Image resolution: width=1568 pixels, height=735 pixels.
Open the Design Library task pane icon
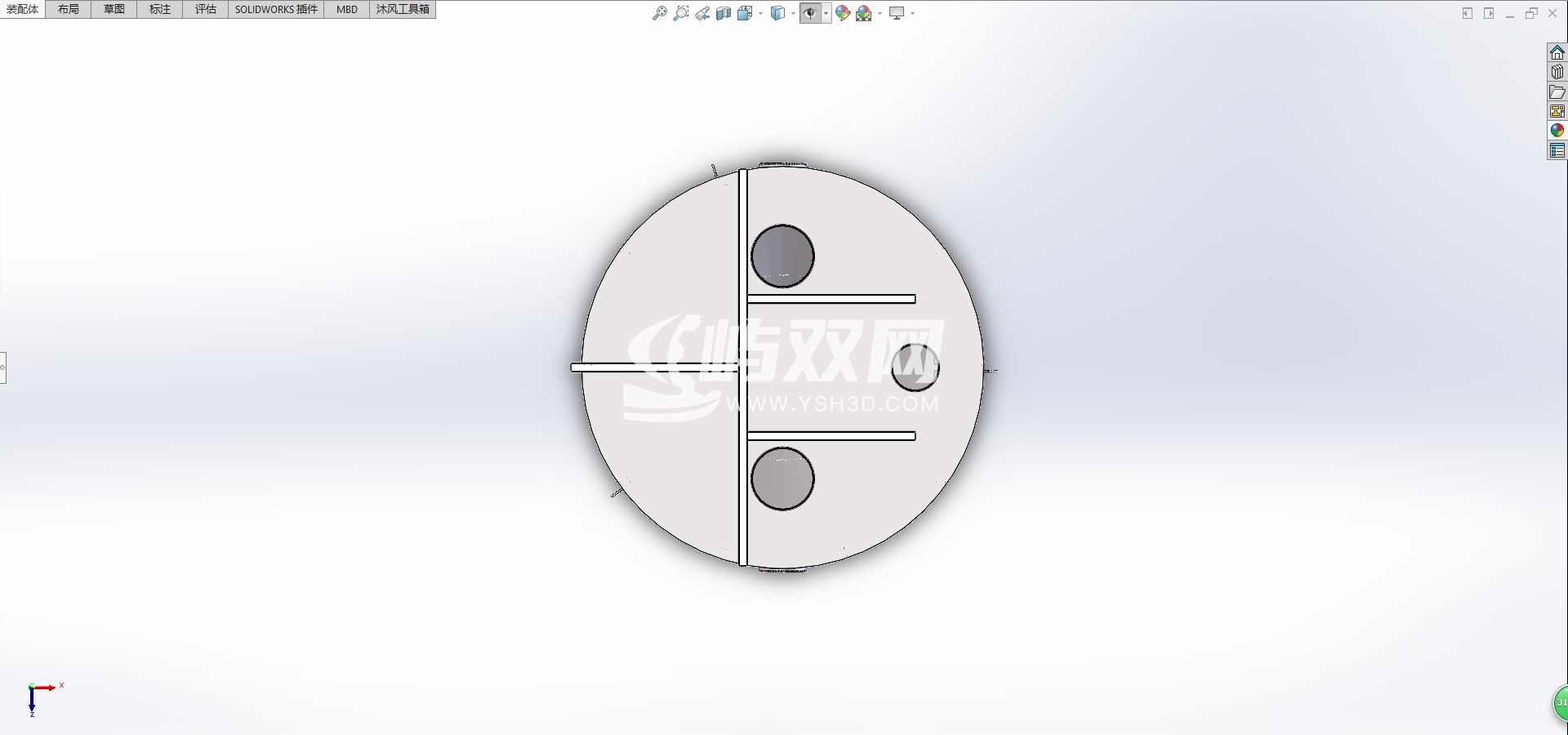pos(1557,72)
